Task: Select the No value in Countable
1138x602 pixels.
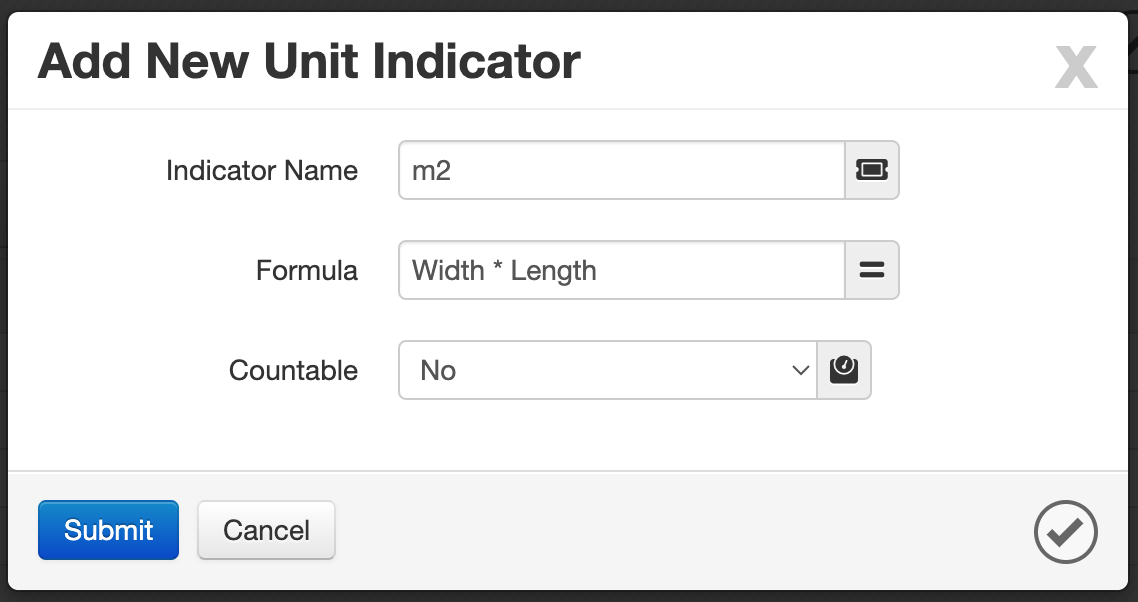Action: tap(438, 370)
